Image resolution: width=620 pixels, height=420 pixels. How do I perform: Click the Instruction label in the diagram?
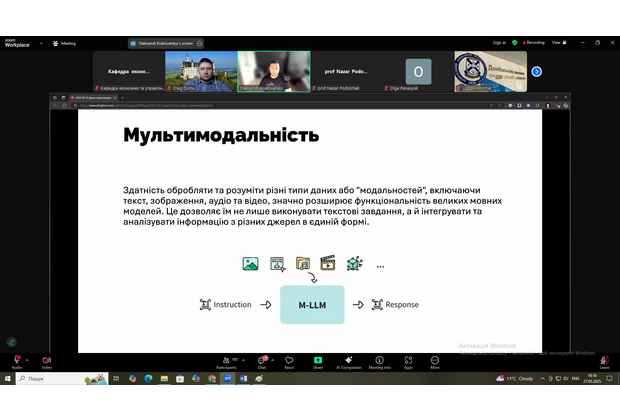point(232,305)
